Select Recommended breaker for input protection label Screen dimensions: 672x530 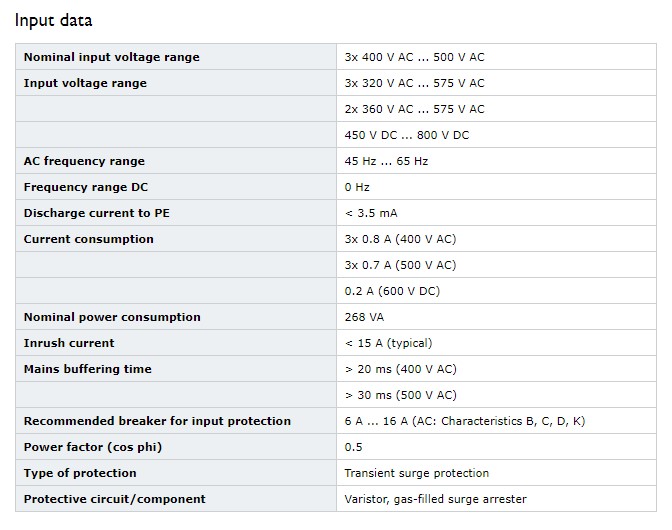pyautogui.click(x=157, y=421)
